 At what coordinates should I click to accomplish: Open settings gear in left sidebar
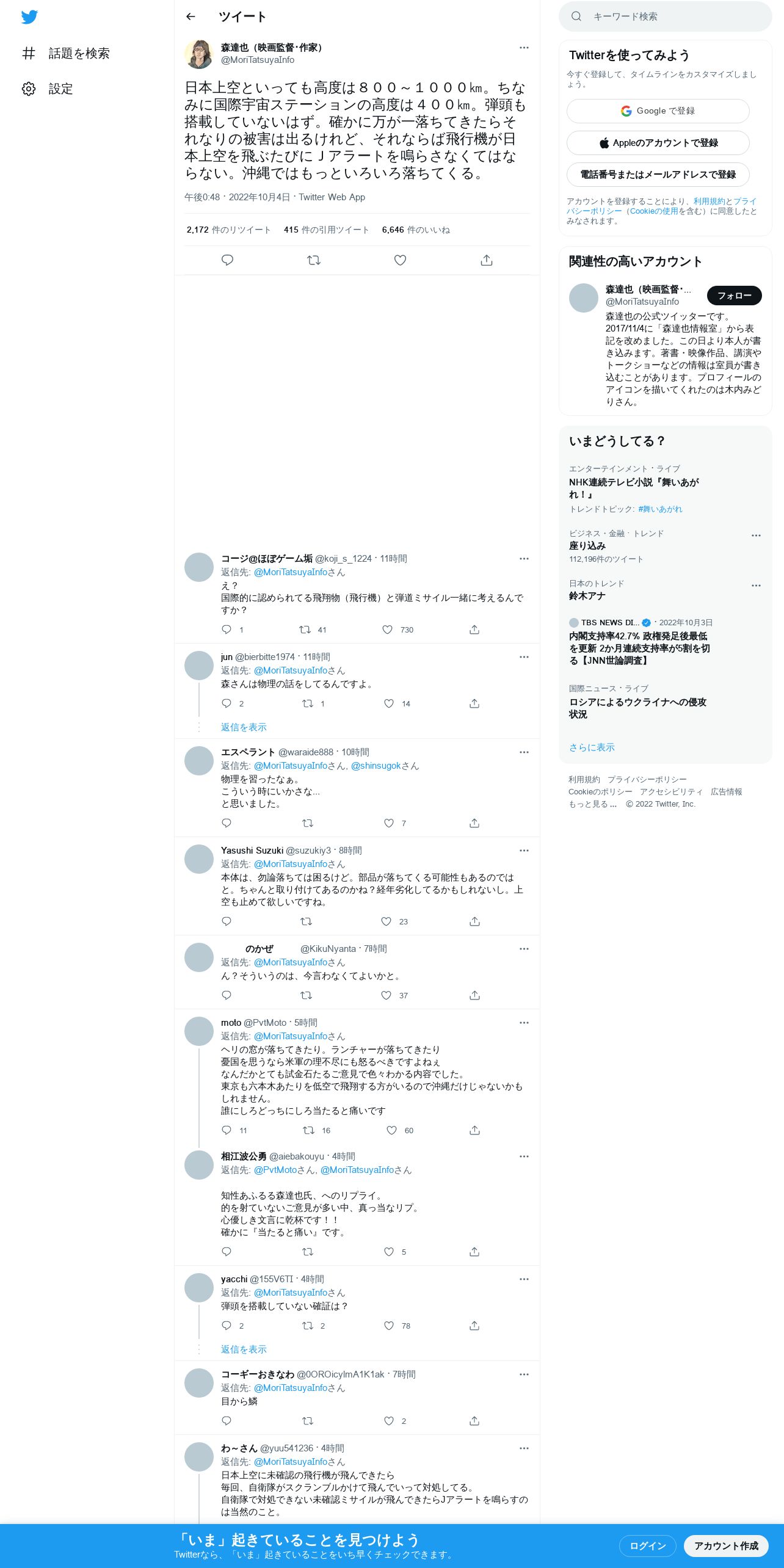point(29,89)
